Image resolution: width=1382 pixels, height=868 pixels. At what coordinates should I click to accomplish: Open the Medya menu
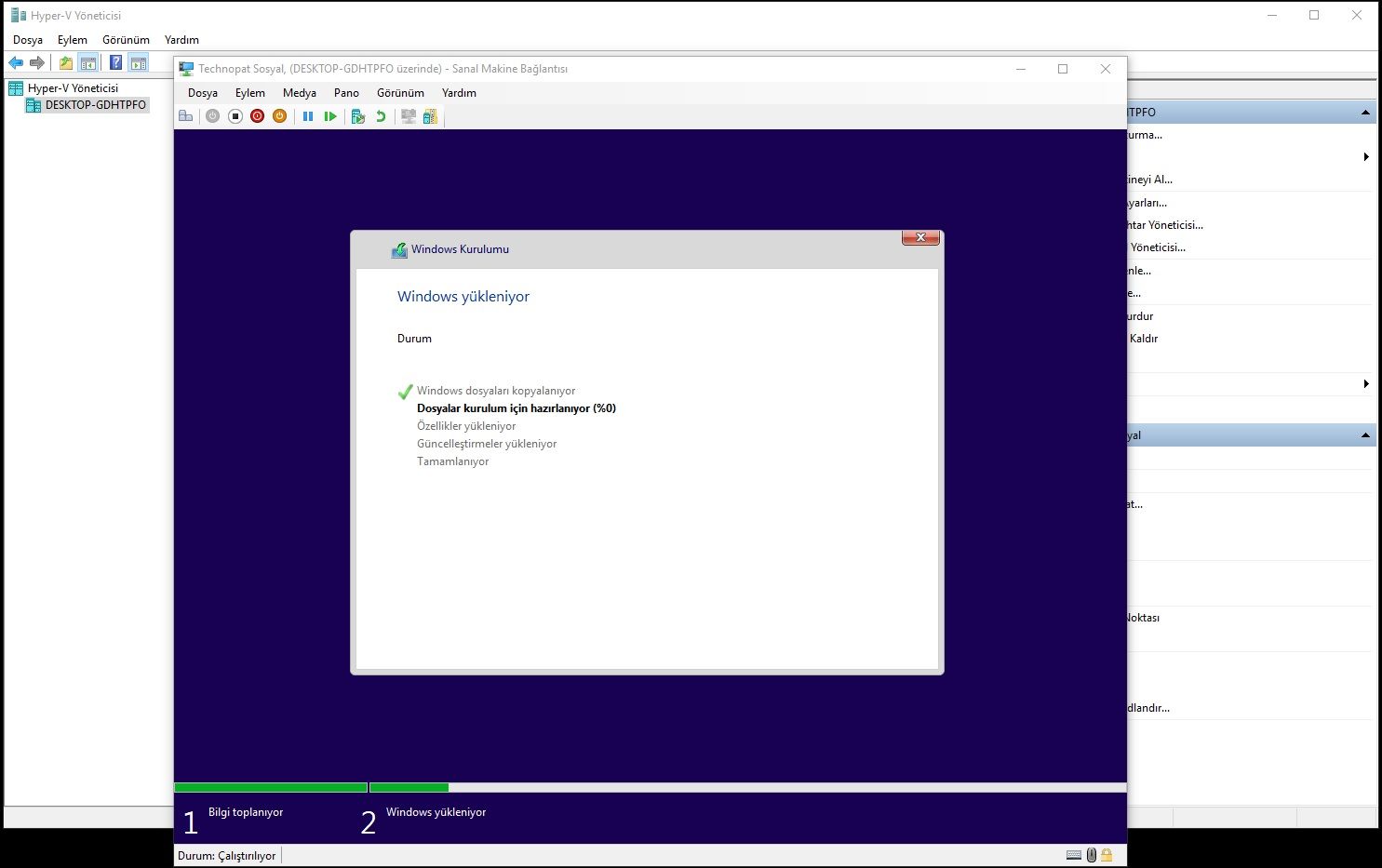(300, 93)
